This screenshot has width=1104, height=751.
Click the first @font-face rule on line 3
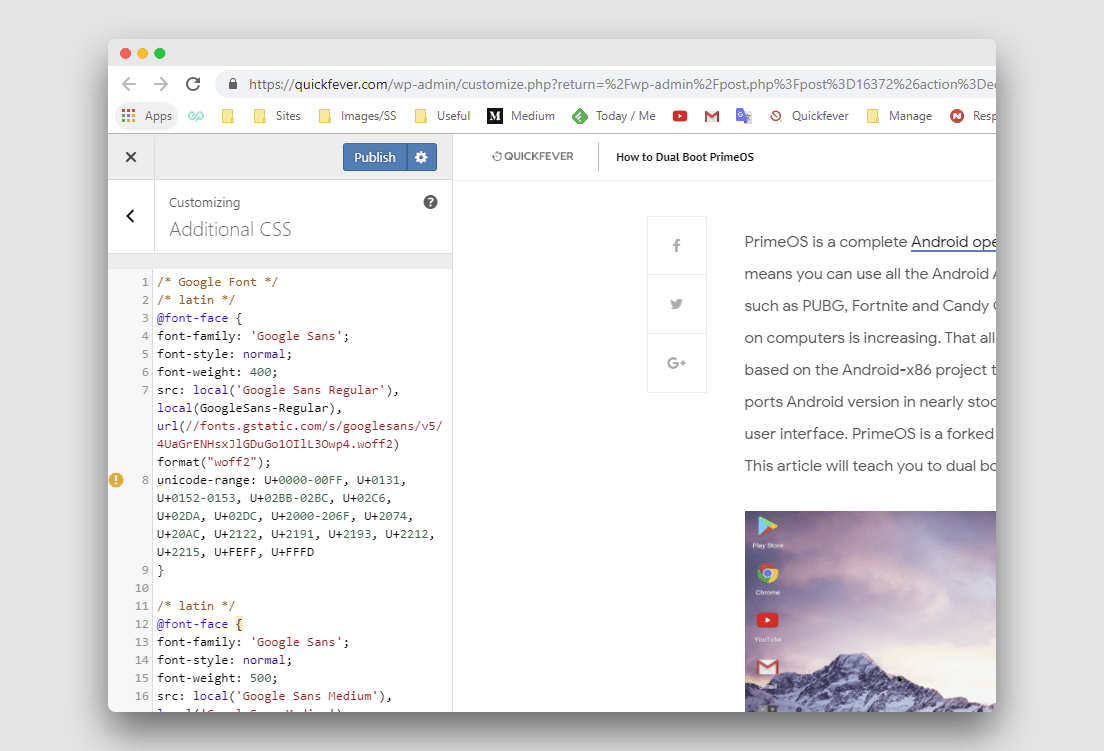(x=199, y=318)
